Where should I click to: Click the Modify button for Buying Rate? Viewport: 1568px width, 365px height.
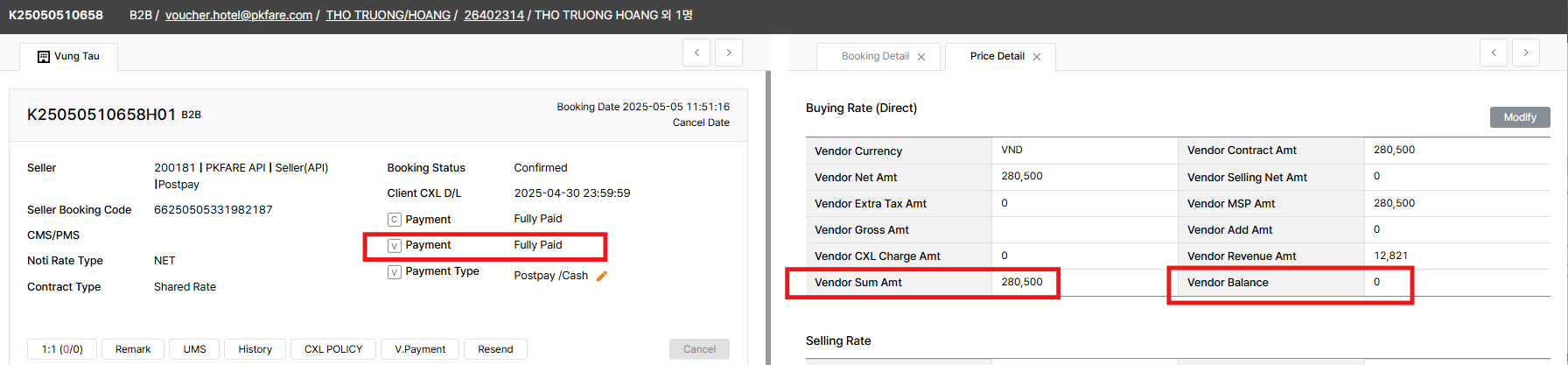coord(1520,117)
